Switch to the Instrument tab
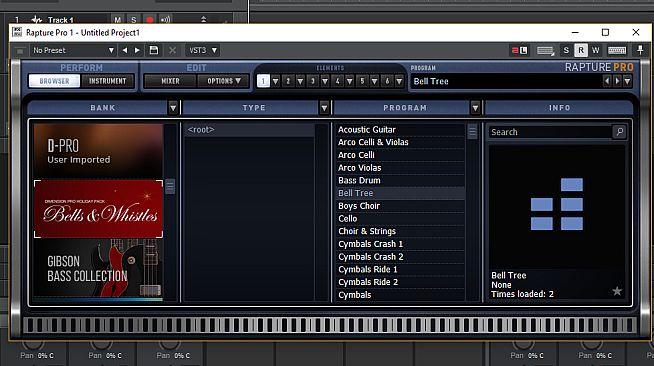The height and width of the screenshot is (366, 654). coord(107,81)
